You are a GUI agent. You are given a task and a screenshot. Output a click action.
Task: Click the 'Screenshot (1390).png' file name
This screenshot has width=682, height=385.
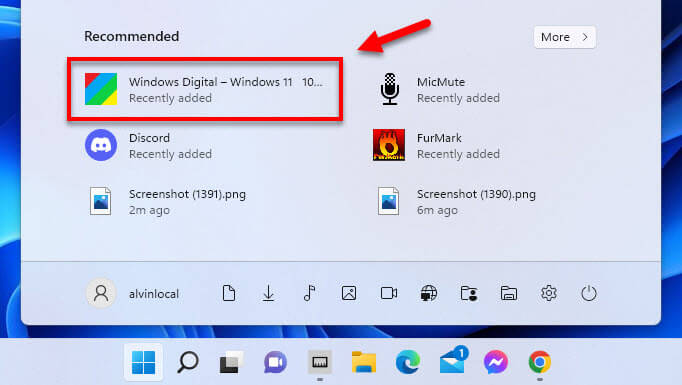pos(476,194)
